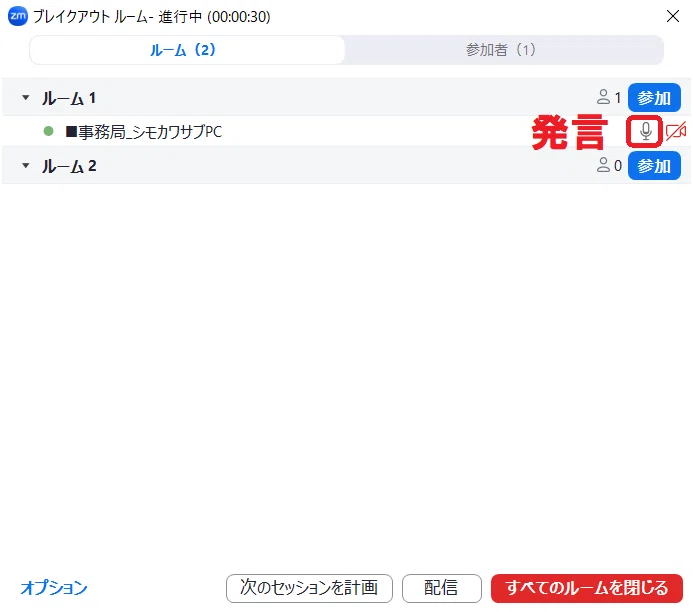Click ルーム 2 participant count icon
The width and height of the screenshot is (693, 612).
click(x=603, y=165)
